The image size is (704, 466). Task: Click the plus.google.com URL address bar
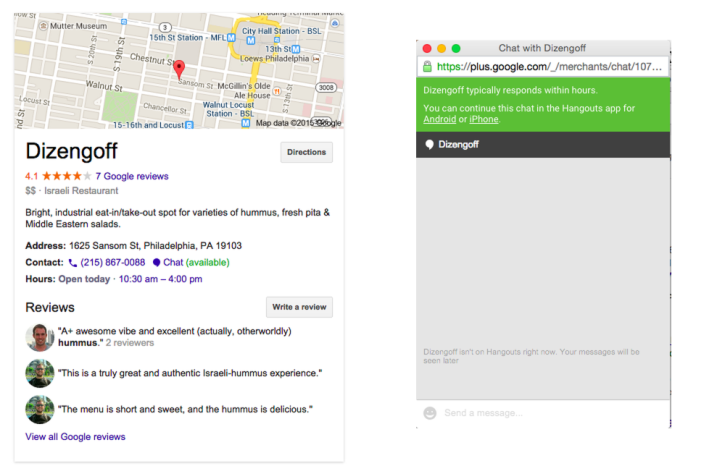point(550,67)
